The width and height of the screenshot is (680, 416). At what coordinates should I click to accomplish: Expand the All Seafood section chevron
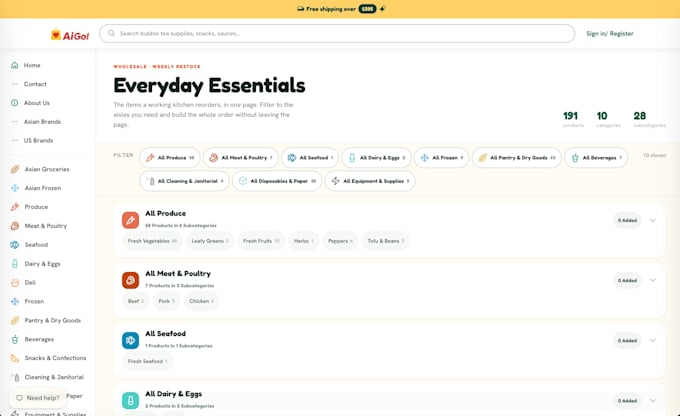[653, 341]
